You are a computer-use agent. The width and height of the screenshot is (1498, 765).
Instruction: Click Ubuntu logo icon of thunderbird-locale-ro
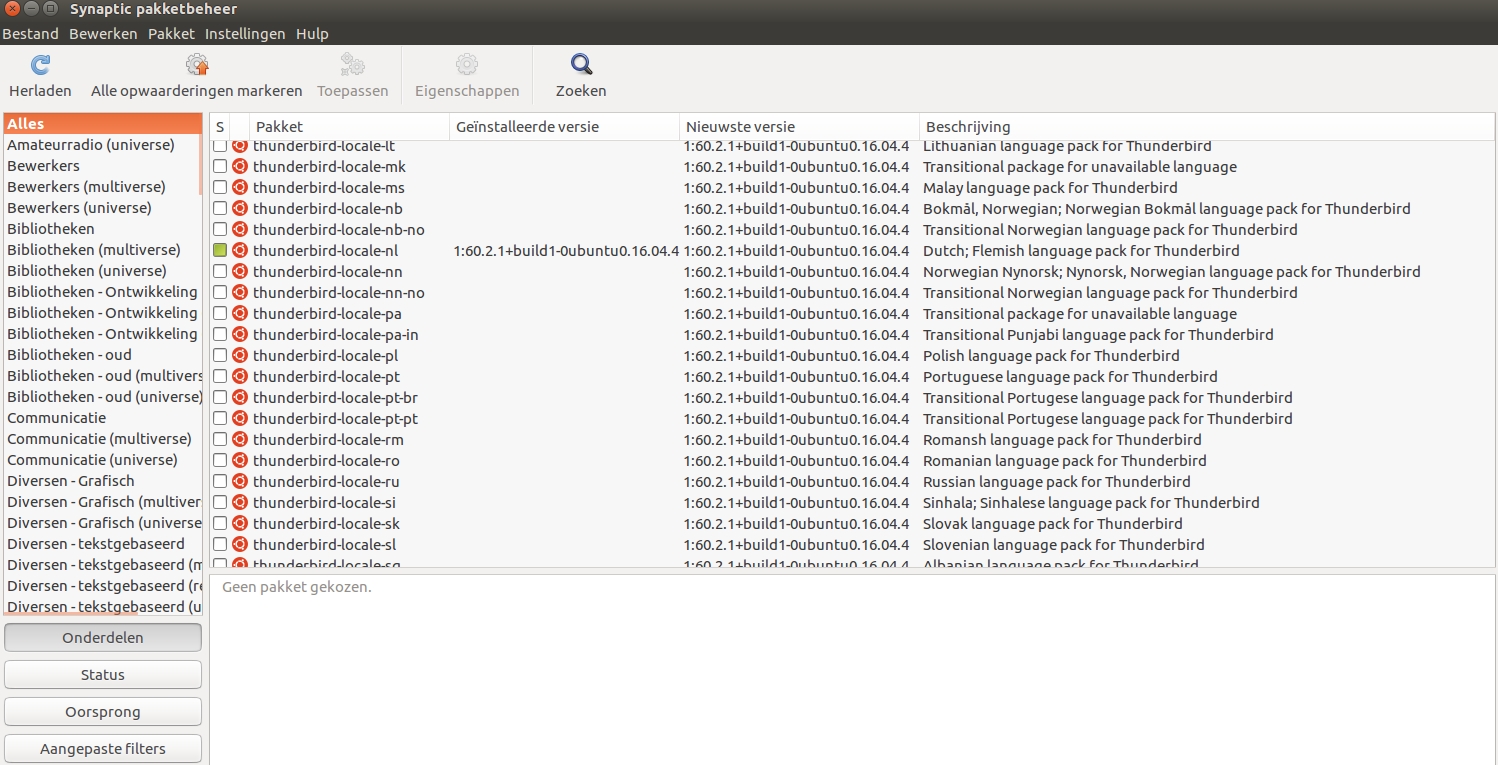click(x=240, y=461)
